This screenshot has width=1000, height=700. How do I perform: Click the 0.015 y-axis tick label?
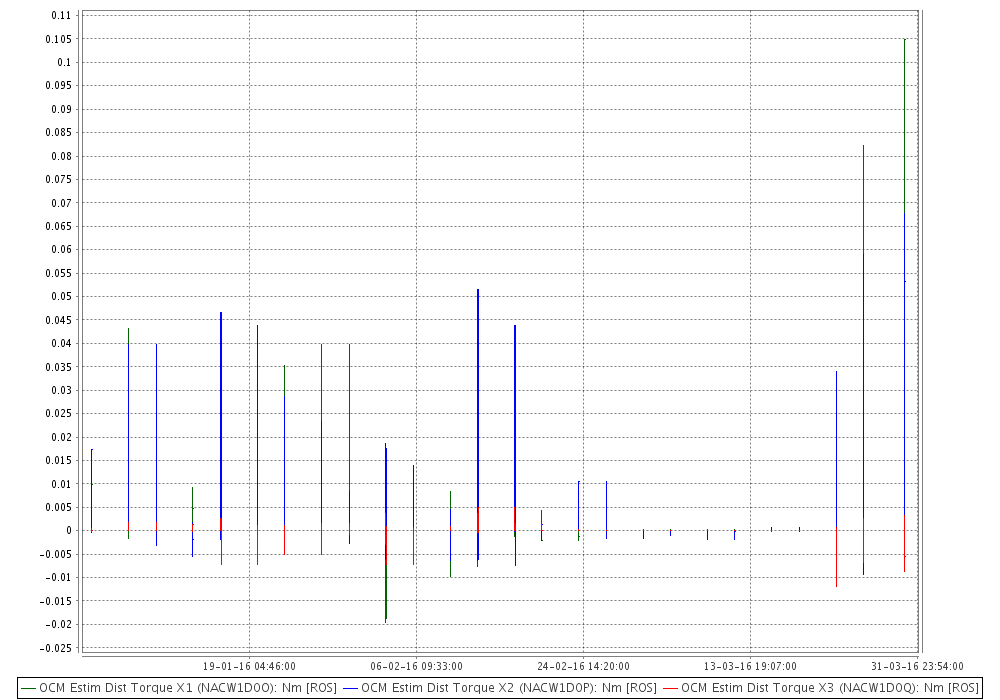click(59, 460)
